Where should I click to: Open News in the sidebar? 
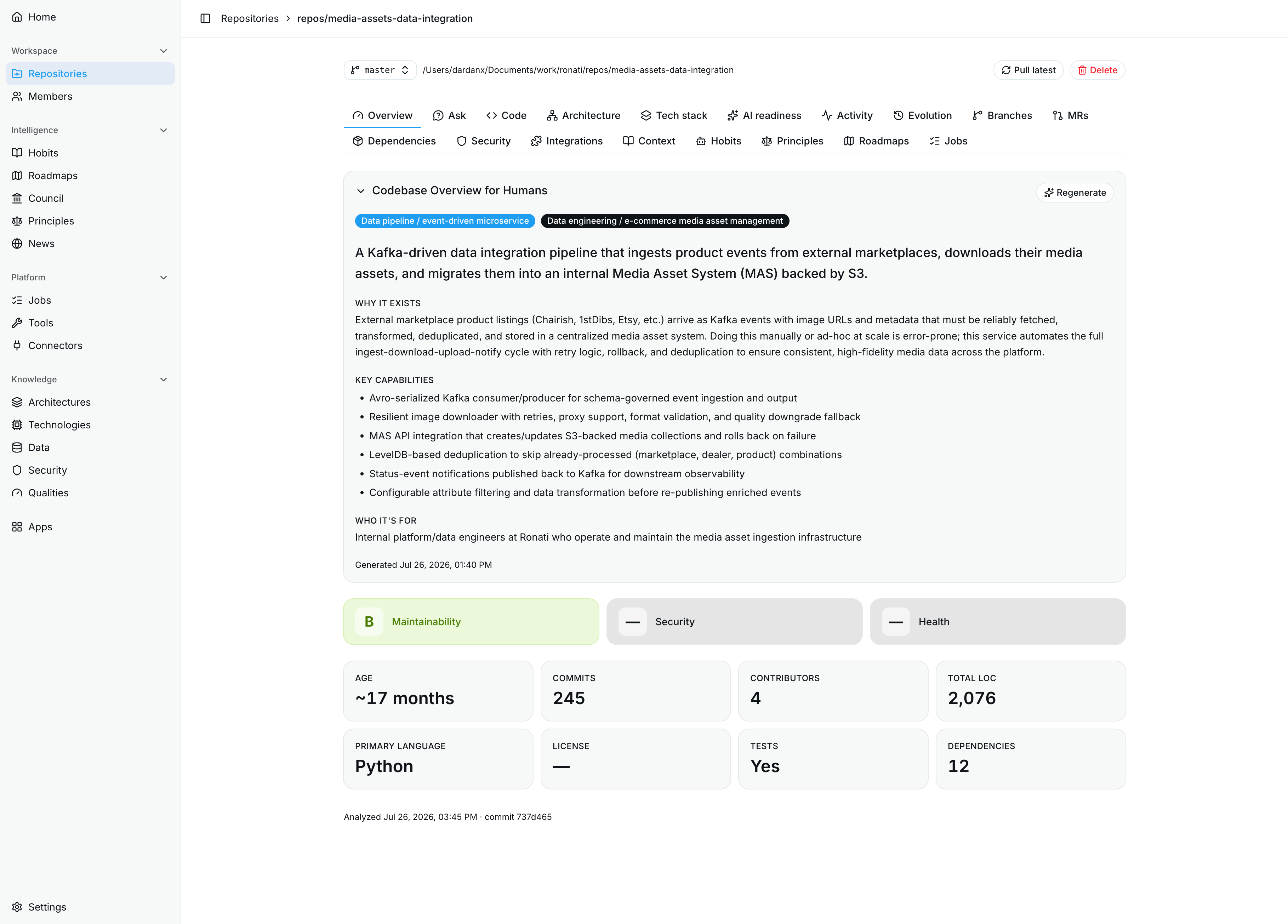[x=90, y=244]
